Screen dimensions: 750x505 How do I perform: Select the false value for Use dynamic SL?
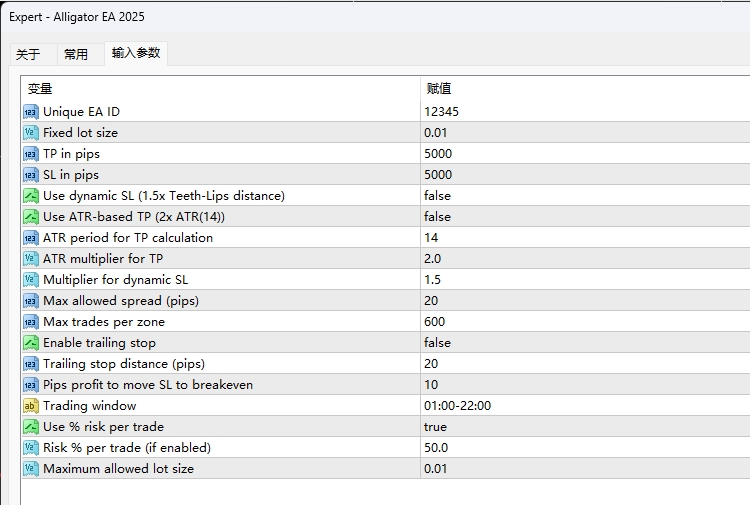(437, 196)
